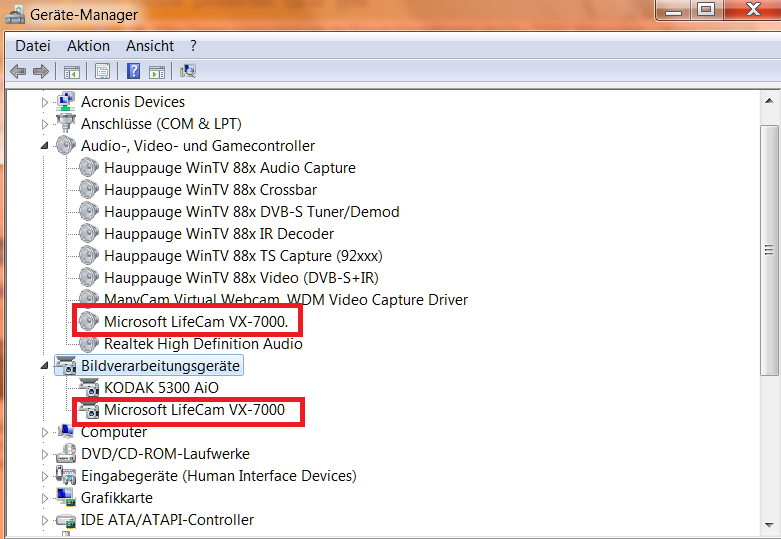Viewport: 781px width, 539px height.
Task: Click the Hauppauge WinTV 88x TS Capture icon
Action: pyautogui.click(x=89, y=256)
